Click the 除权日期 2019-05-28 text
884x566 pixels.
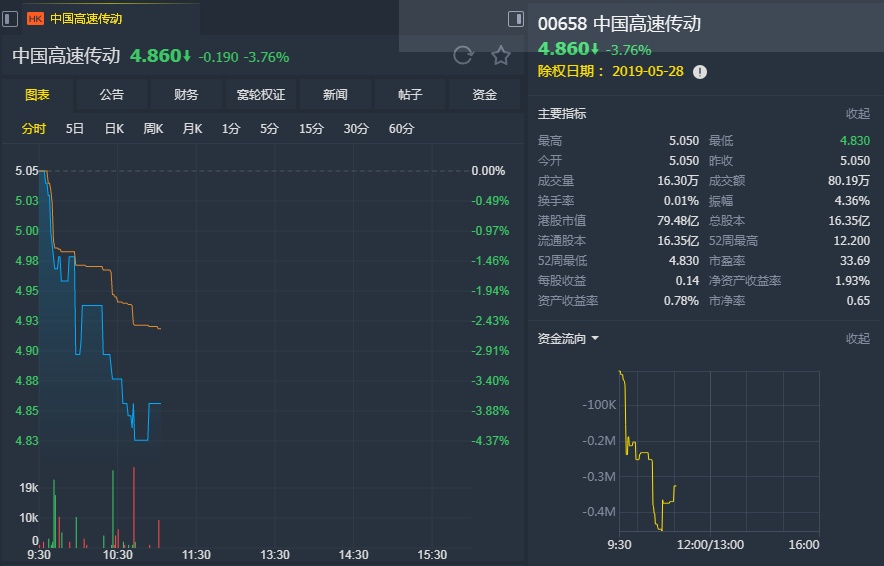click(x=611, y=72)
